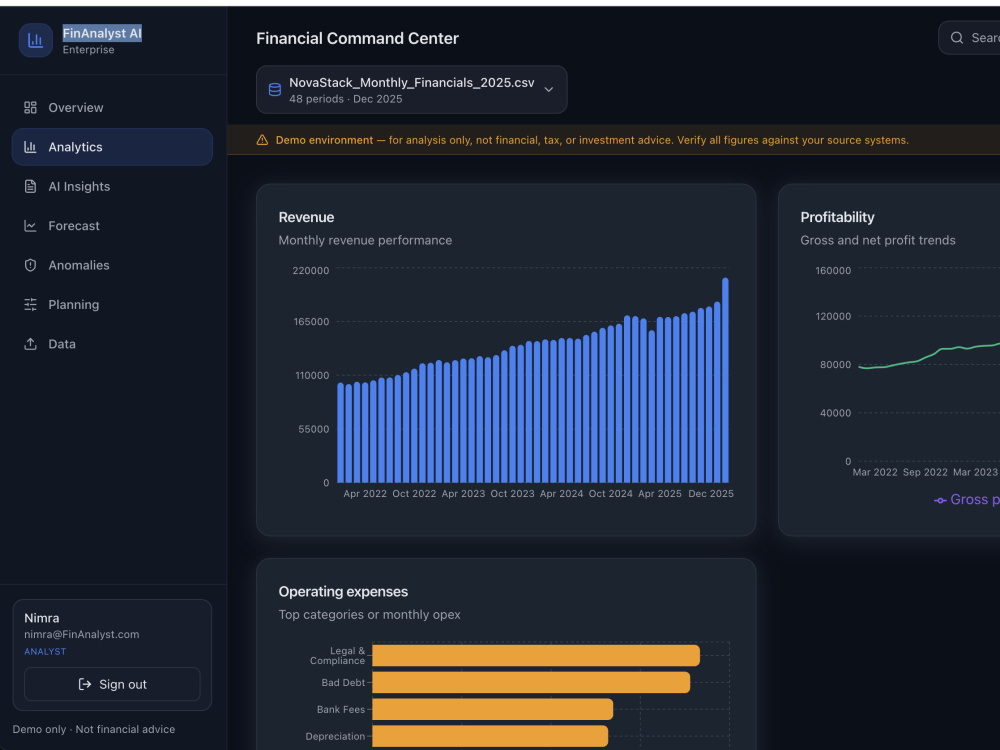Click the database icon beside NovaStack file
This screenshot has height=750, width=1000.
(275, 90)
